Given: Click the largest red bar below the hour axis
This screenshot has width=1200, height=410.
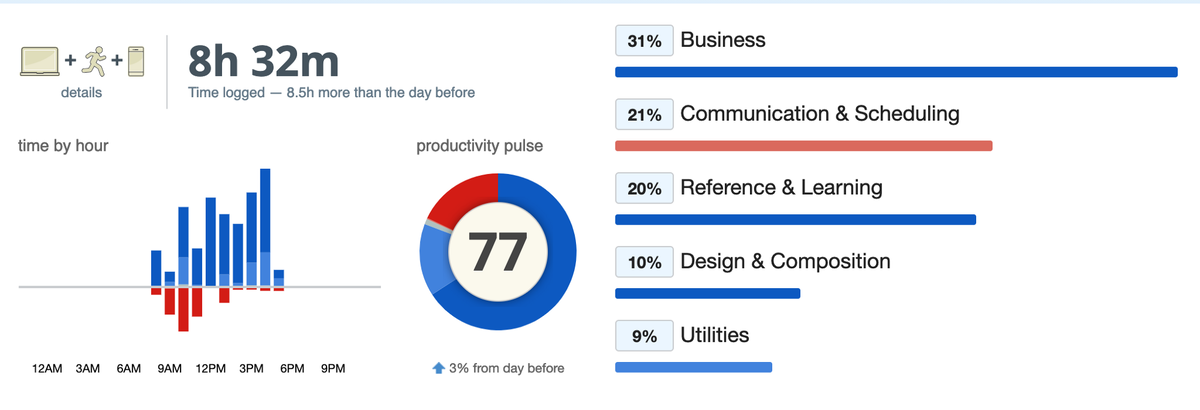Looking at the screenshot, I should point(184,310).
